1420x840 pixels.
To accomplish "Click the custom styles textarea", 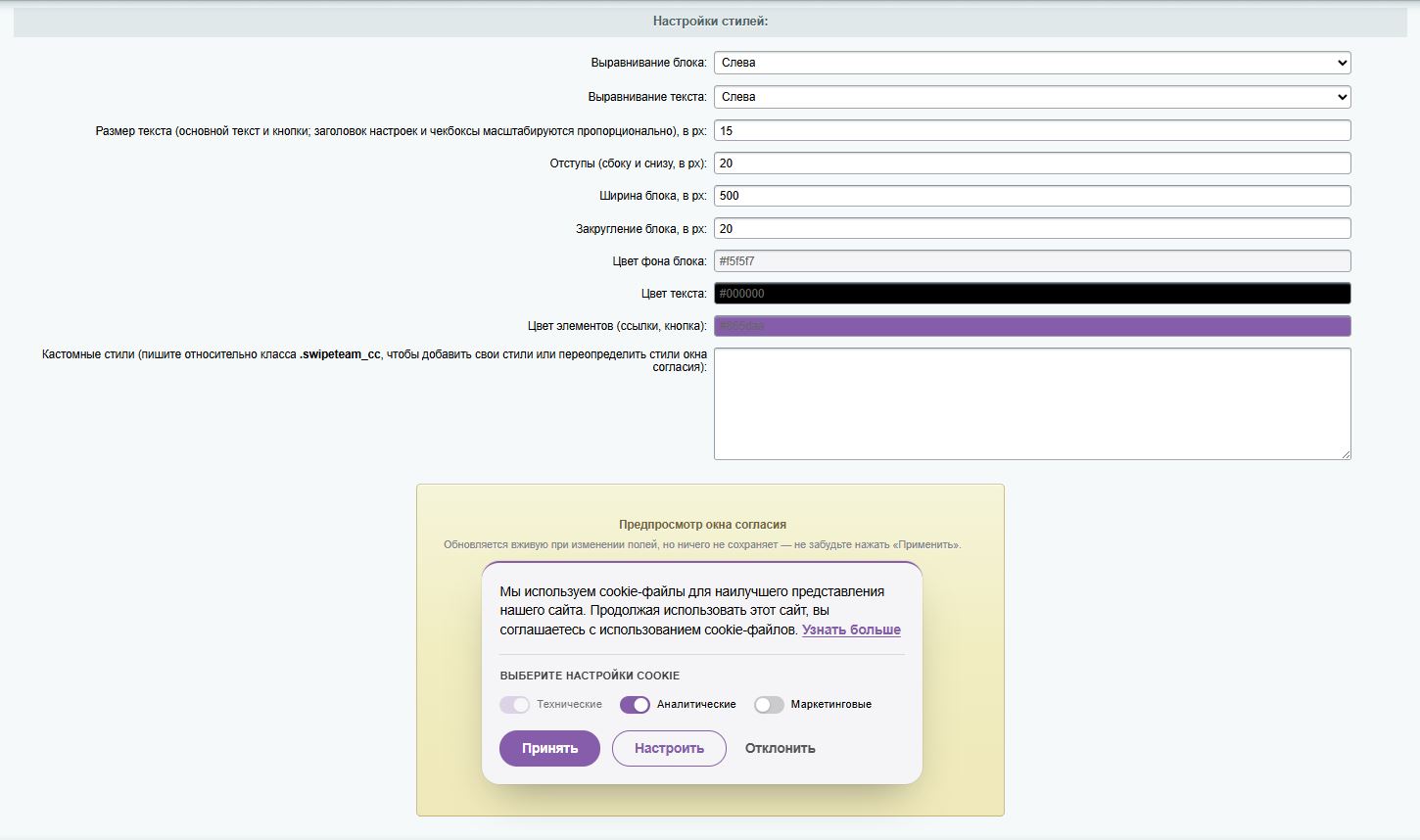I will coord(1032,403).
